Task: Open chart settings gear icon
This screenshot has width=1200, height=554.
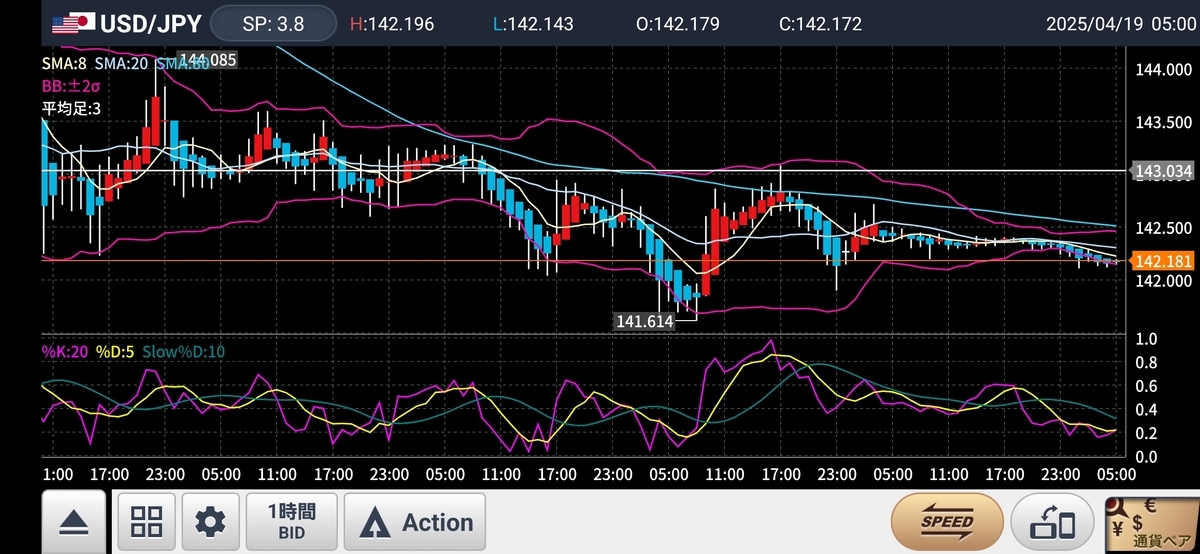Action: pyautogui.click(x=210, y=521)
